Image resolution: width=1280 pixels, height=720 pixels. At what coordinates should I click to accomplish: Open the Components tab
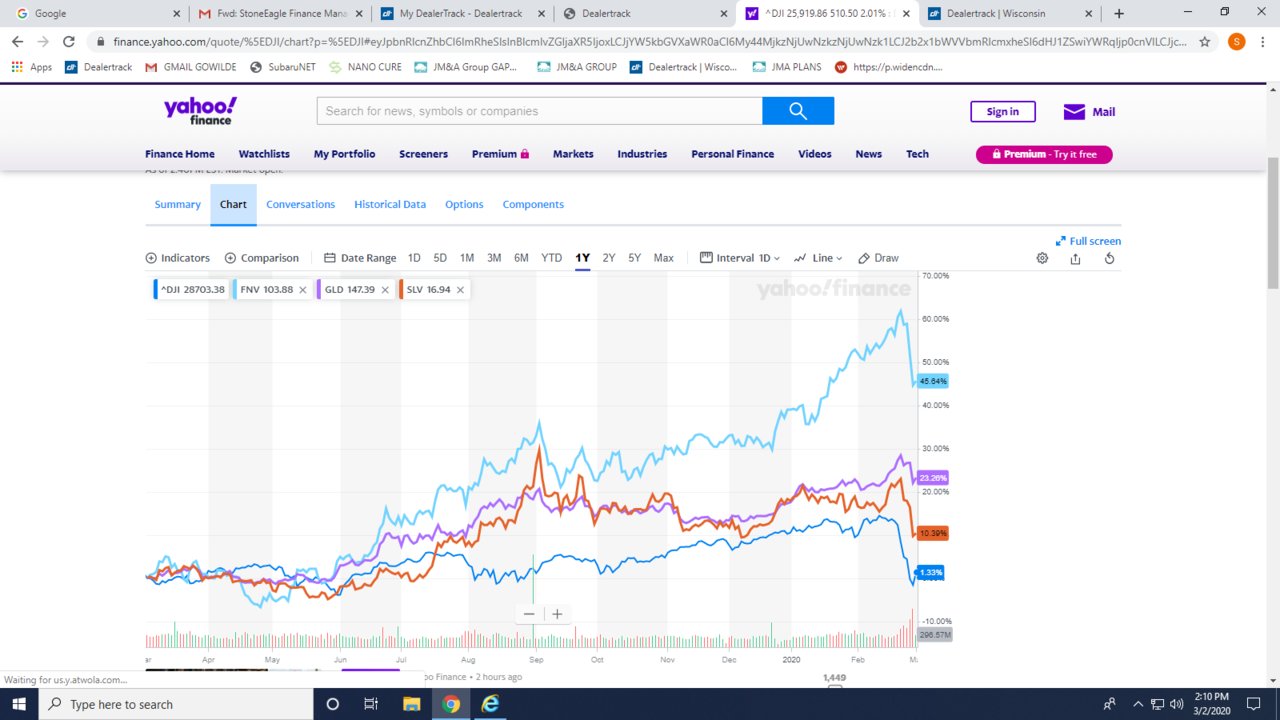click(x=533, y=204)
